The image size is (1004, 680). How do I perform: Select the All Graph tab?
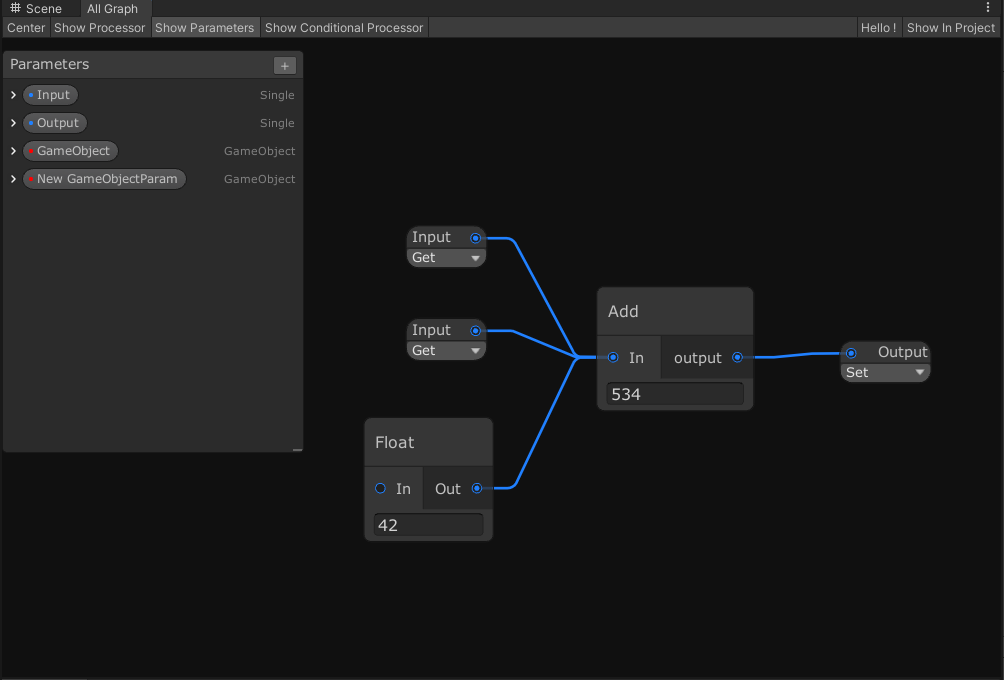tap(112, 9)
